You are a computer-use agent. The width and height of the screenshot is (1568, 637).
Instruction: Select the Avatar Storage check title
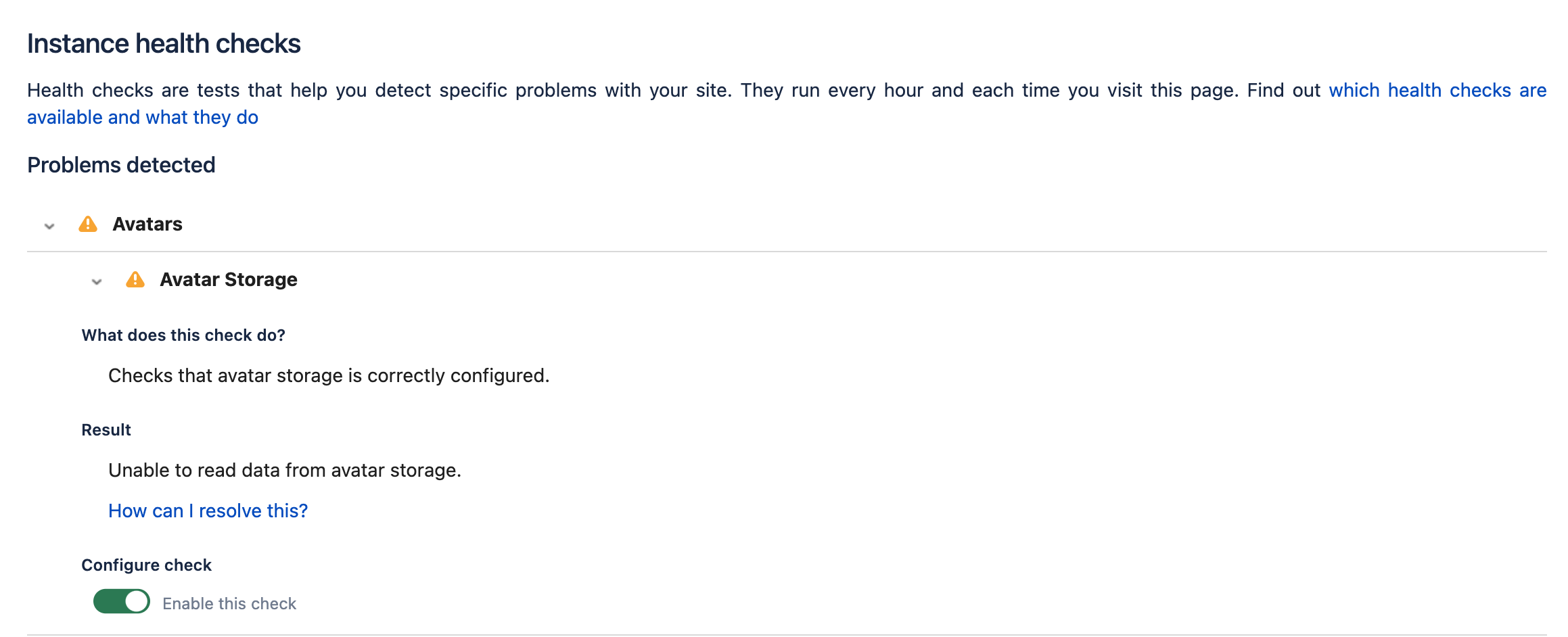point(229,280)
